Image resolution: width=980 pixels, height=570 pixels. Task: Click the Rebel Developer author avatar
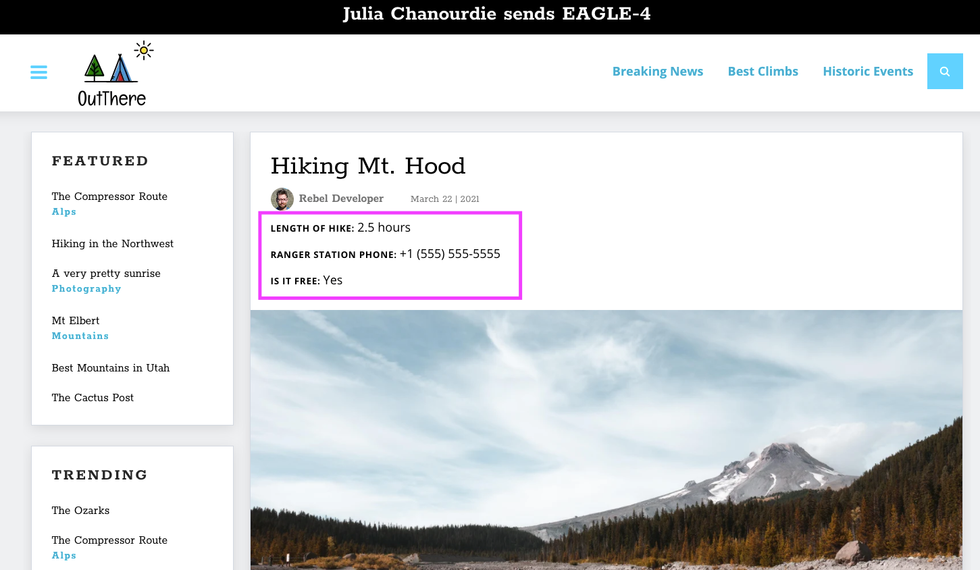point(282,199)
